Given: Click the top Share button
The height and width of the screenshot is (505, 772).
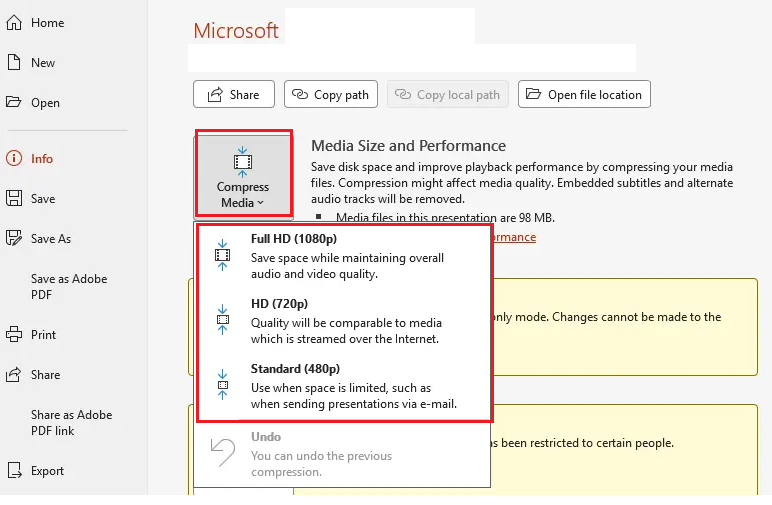Looking at the screenshot, I should point(234,94).
